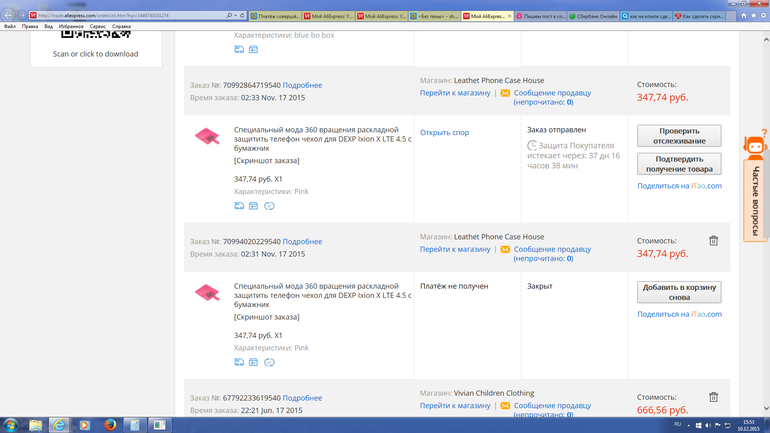770x433 pixels.
Task: Click Добавить в корзину снова button
Action: 678,292
